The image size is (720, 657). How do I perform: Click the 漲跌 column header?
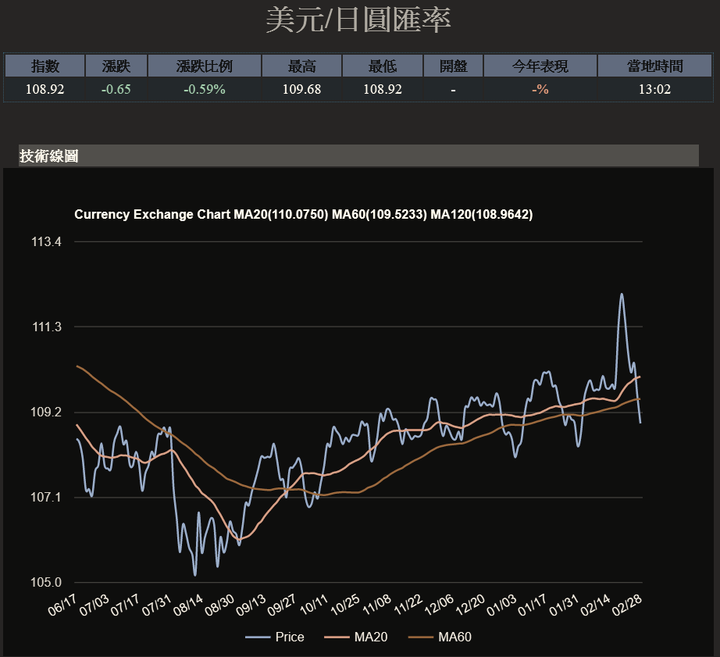(116, 66)
